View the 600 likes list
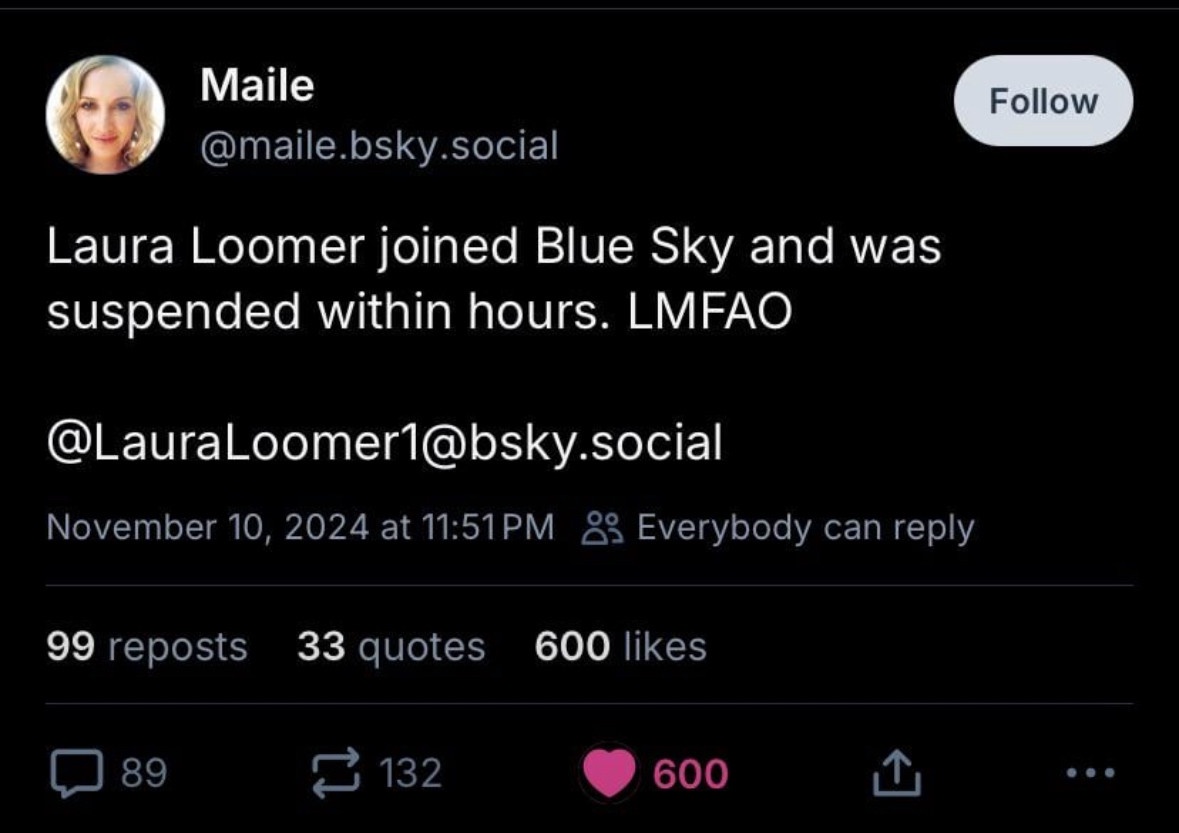Image resolution: width=1179 pixels, height=833 pixels. 620,646
